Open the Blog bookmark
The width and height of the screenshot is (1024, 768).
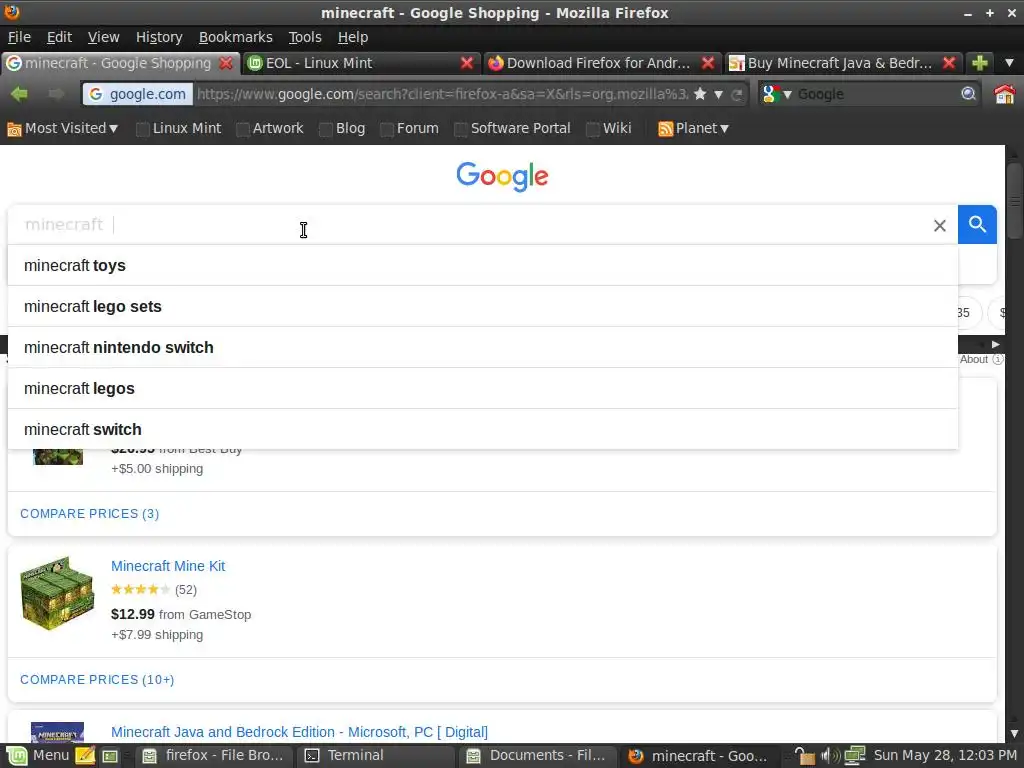tap(342, 129)
